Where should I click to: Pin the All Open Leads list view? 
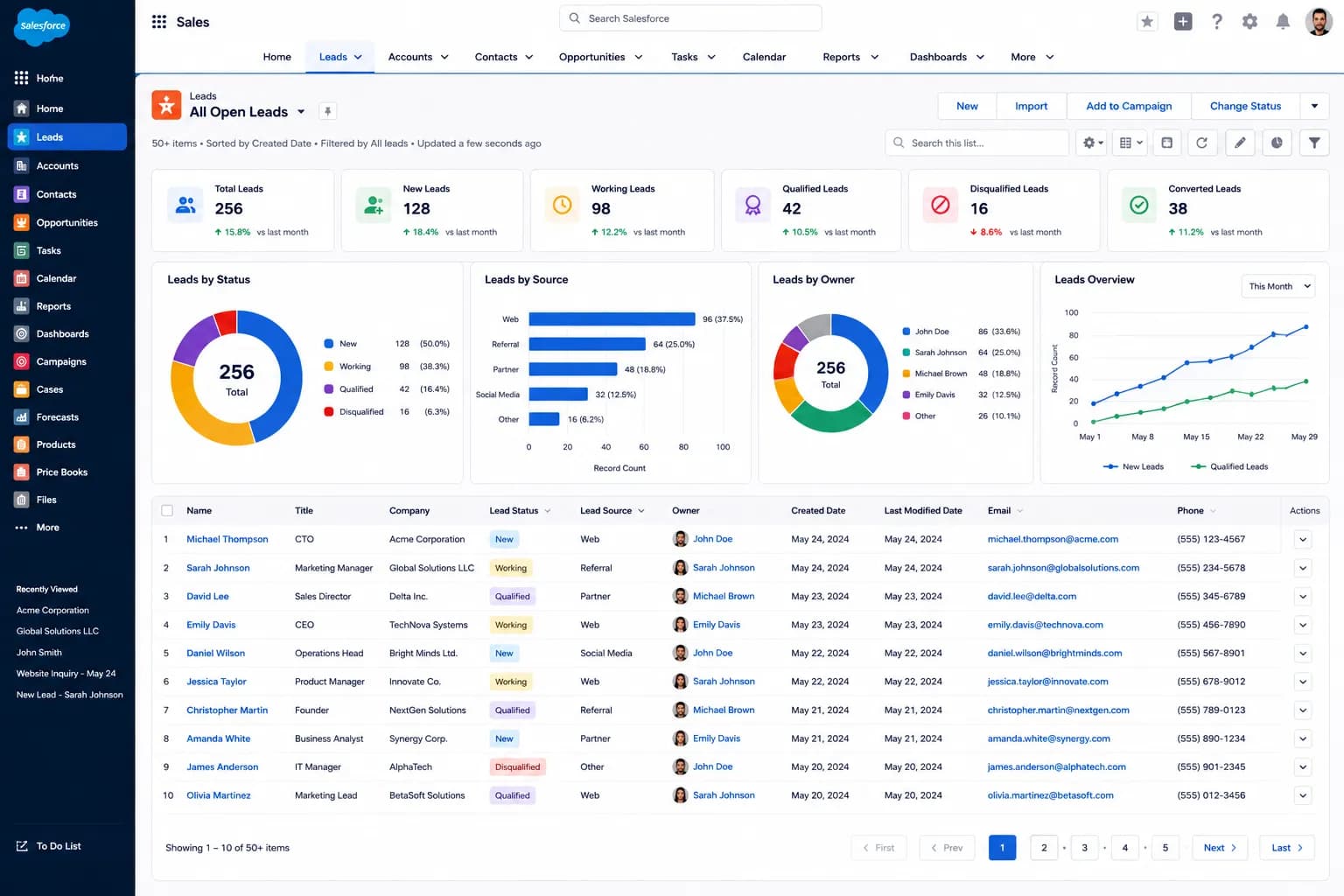click(327, 111)
